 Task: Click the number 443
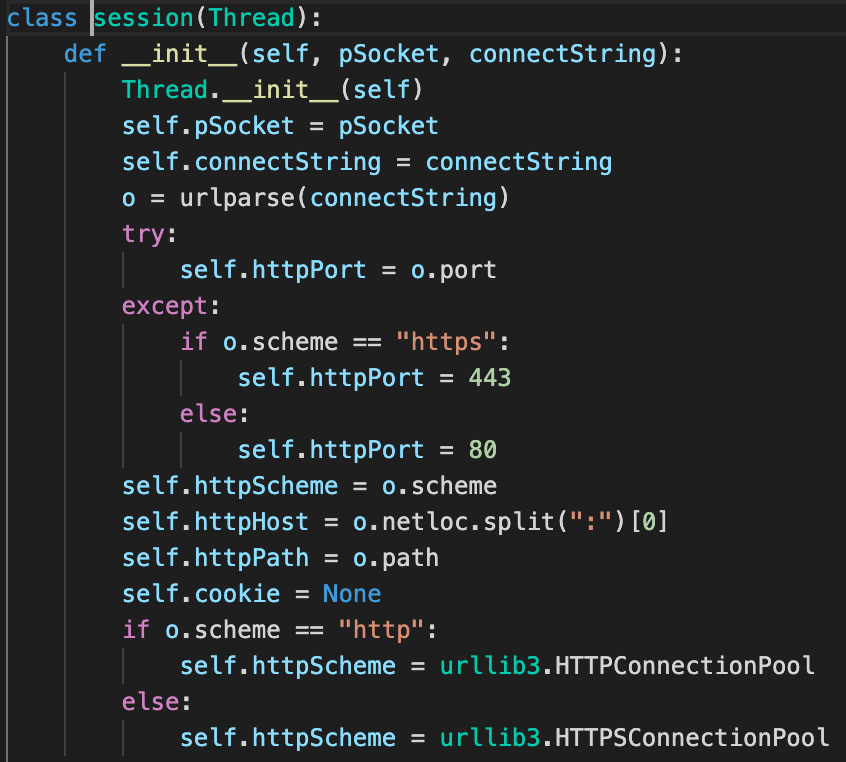click(490, 378)
